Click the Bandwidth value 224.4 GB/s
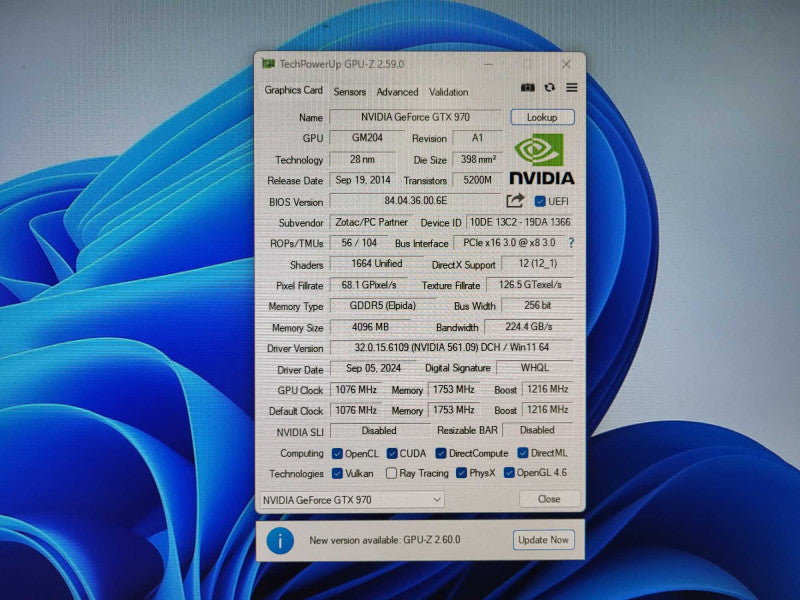This screenshot has height=600, width=800. coord(529,327)
